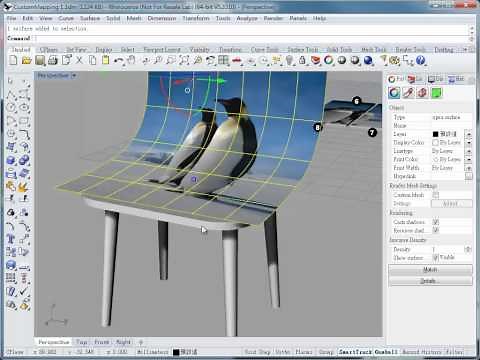The width and height of the screenshot is (480, 360).
Task: Toggle SmartTrack in status bar
Action: pyautogui.click(x=355, y=352)
